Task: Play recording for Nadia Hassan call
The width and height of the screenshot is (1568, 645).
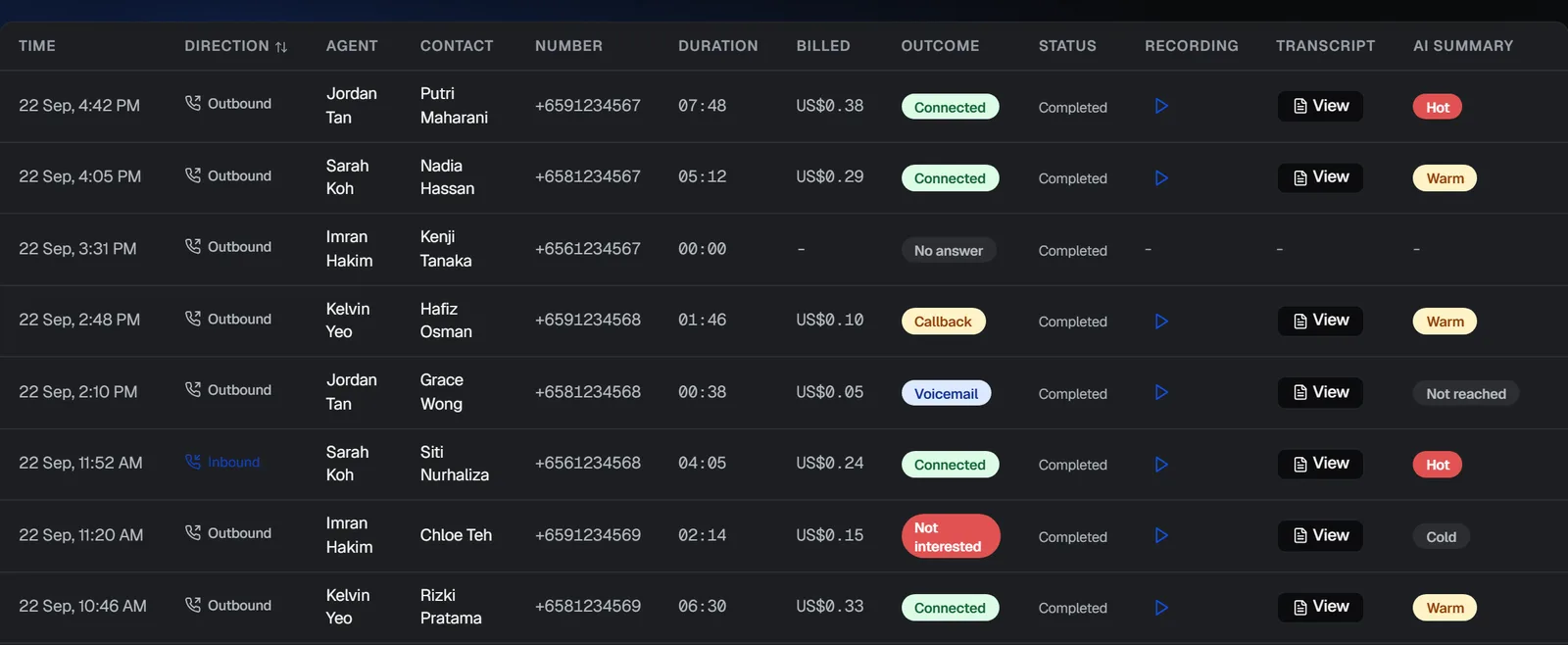Action: (1161, 178)
